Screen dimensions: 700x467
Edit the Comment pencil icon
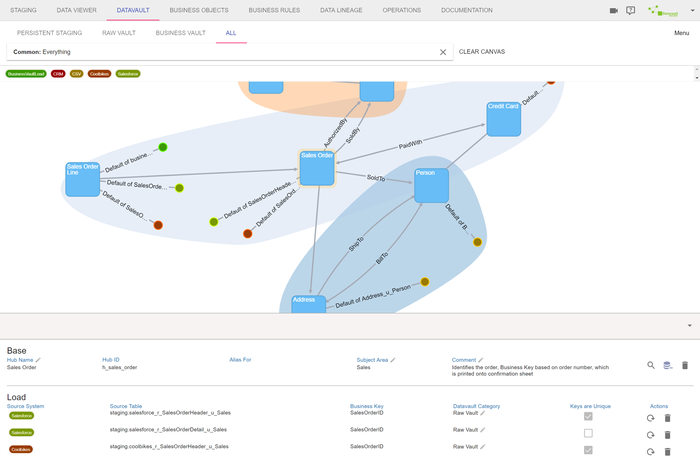pos(481,360)
